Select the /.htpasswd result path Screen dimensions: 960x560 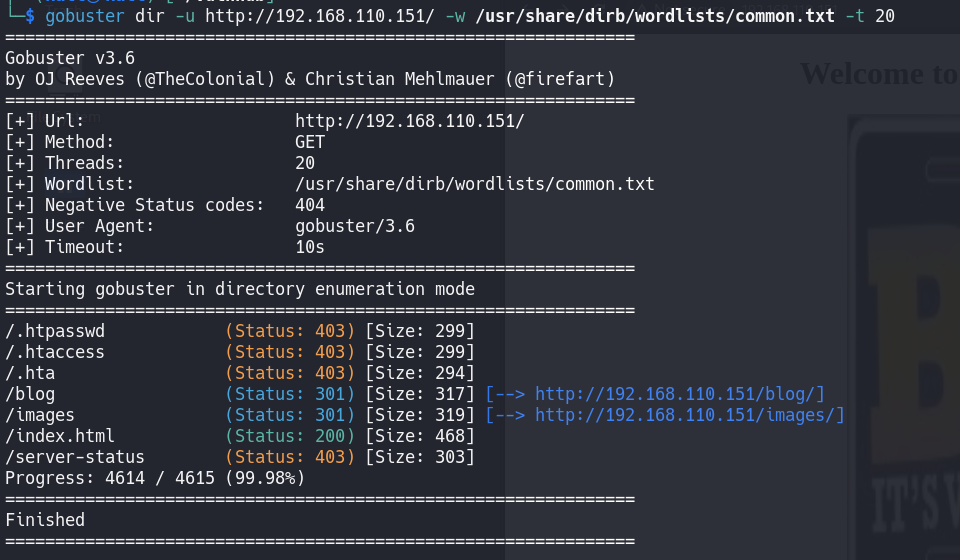click(55, 331)
